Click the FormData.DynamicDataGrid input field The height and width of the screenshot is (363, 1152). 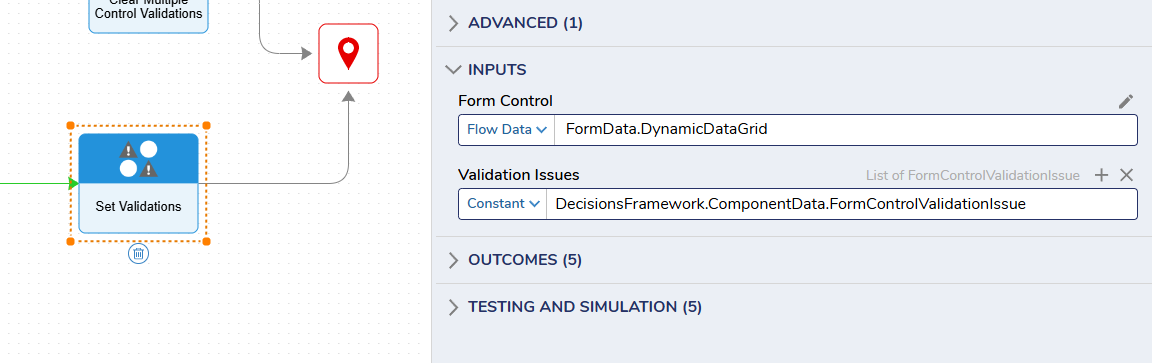pyautogui.click(x=846, y=130)
